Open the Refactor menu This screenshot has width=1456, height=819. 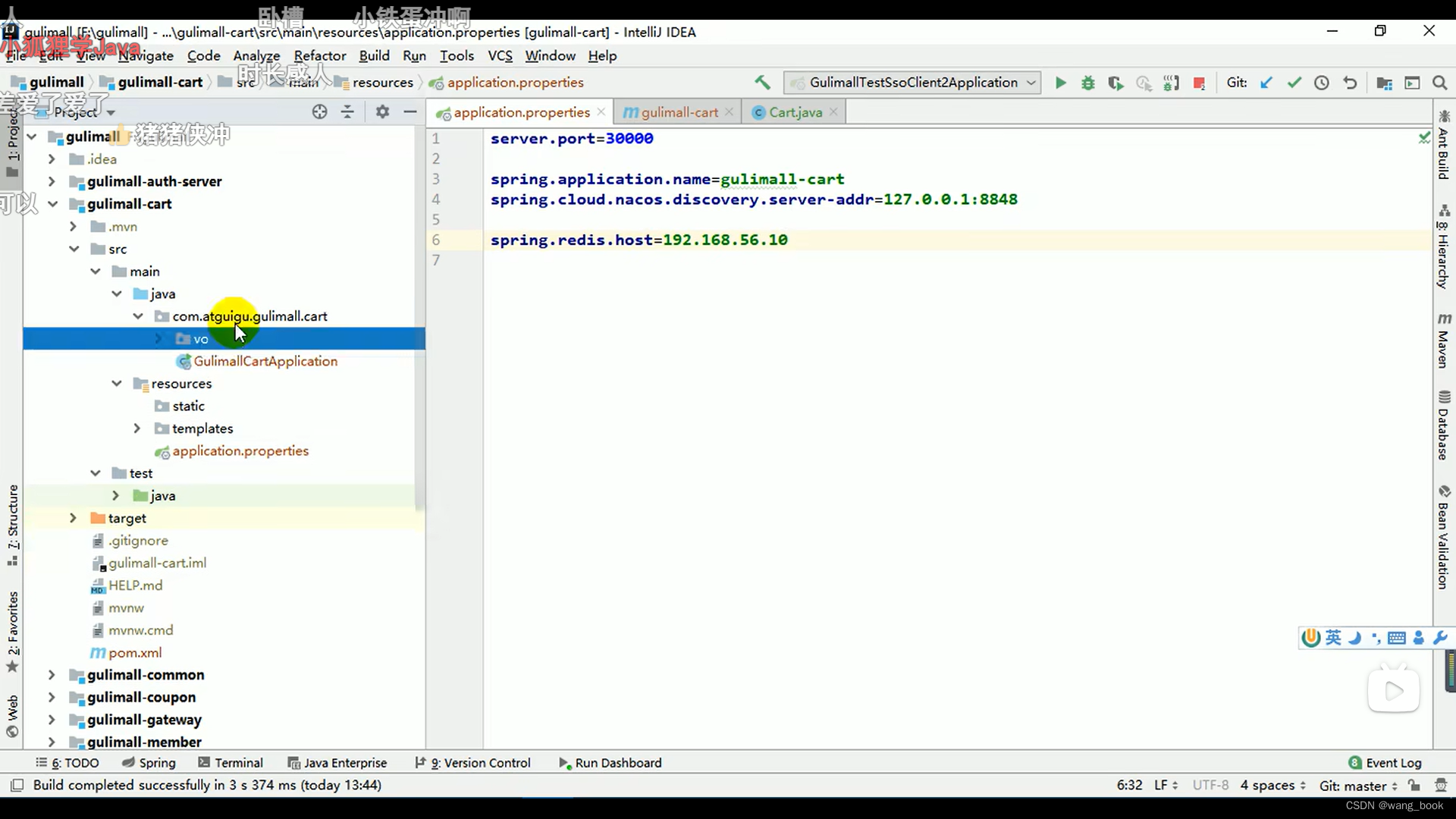click(320, 55)
